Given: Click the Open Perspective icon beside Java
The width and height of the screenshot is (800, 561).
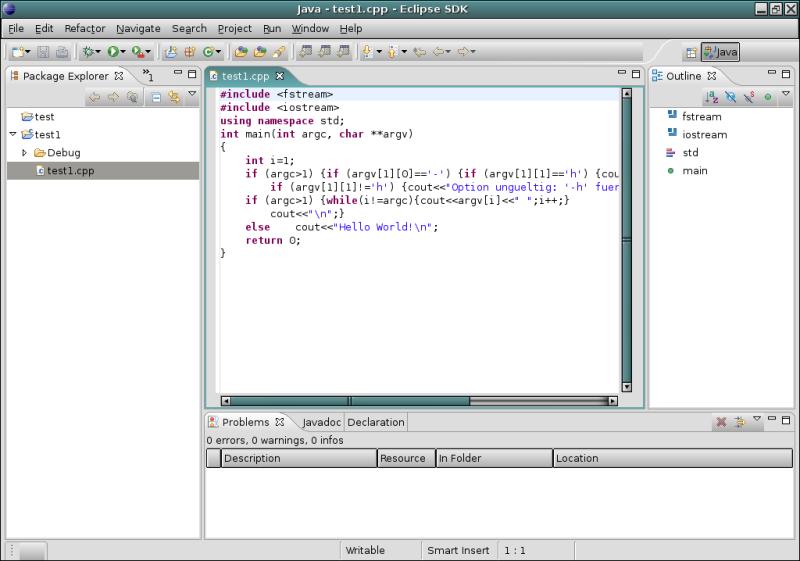Looking at the screenshot, I should point(691,52).
